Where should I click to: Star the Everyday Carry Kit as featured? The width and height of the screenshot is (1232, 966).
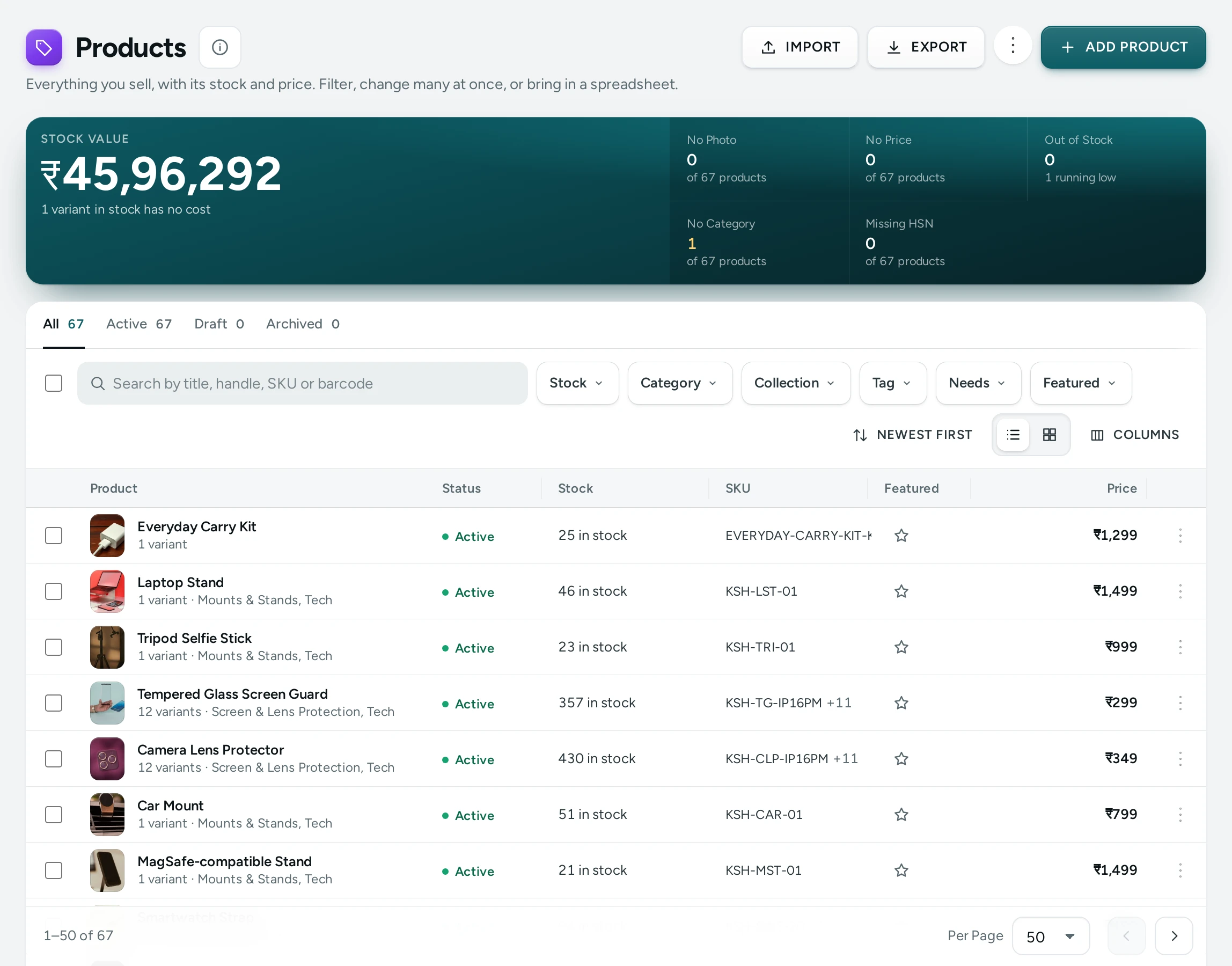[901, 535]
